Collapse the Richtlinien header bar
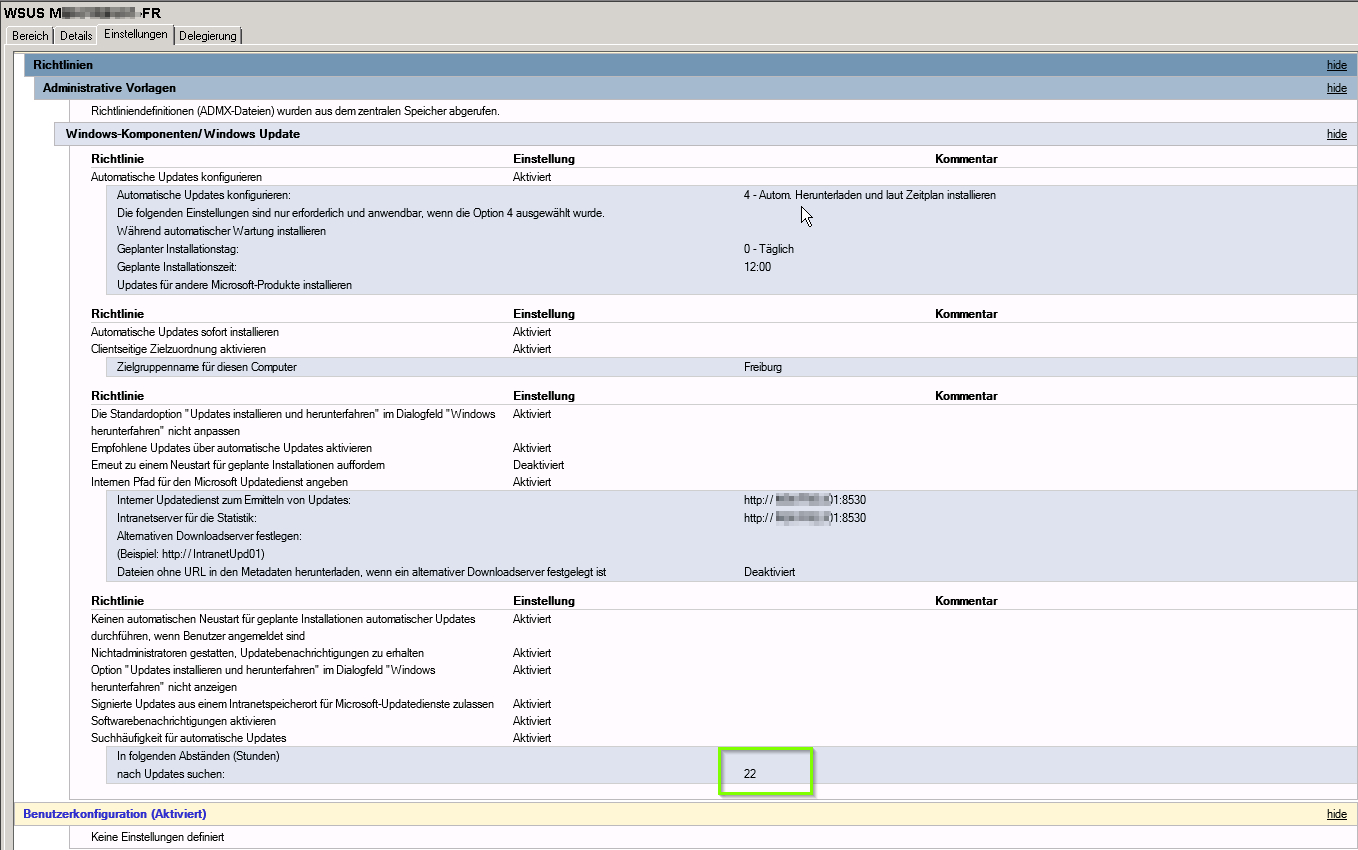The width and height of the screenshot is (1358, 850). coord(689,65)
